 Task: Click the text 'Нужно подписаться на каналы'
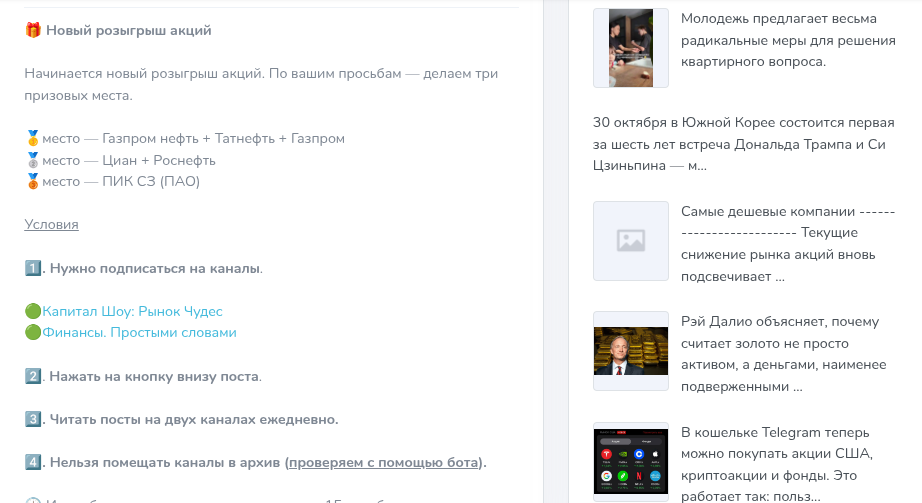pyautogui.click(x=155, y=268)
